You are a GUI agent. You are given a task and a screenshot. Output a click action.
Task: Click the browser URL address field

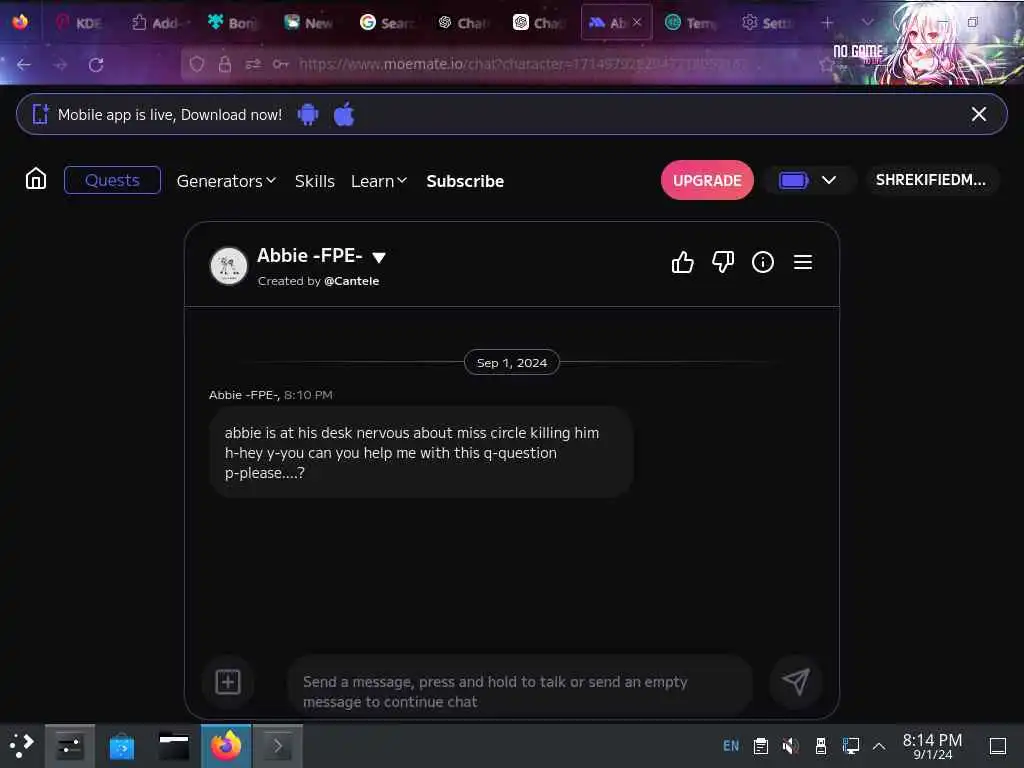pyautogui.click(x=522, y=64)
